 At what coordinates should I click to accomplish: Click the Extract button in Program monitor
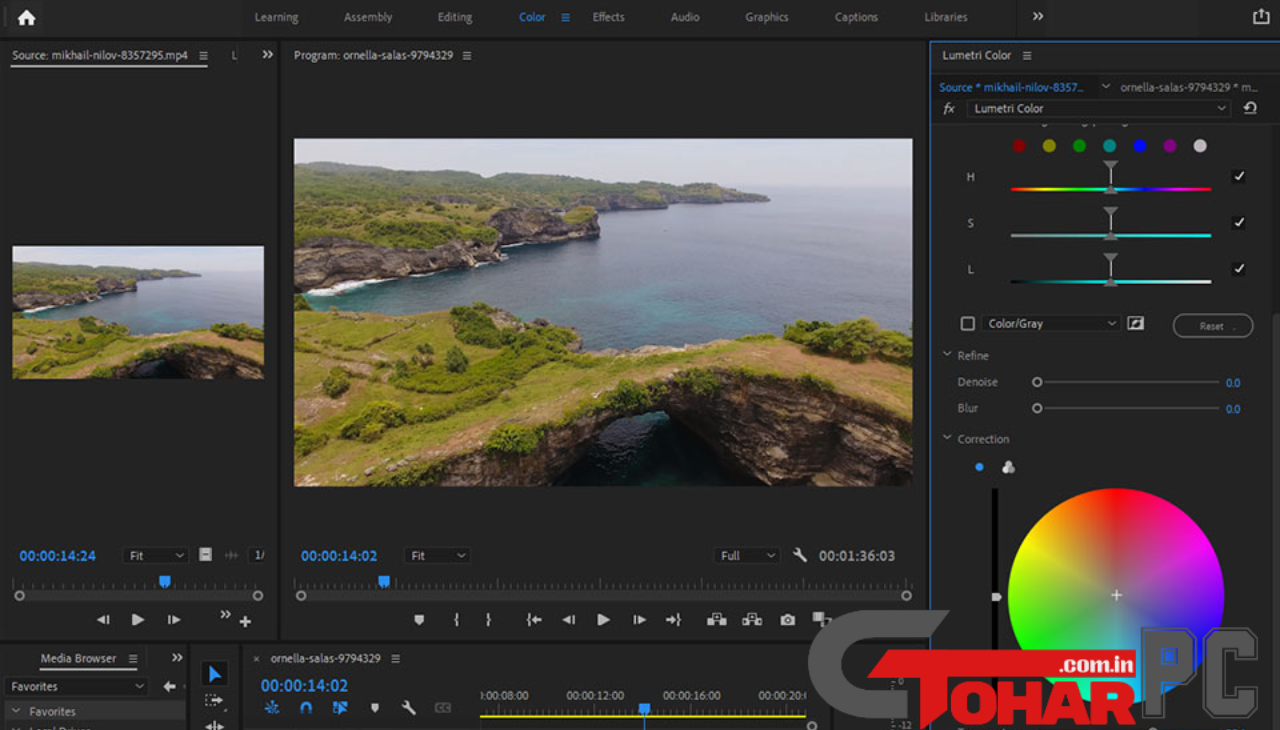point(752,620)
